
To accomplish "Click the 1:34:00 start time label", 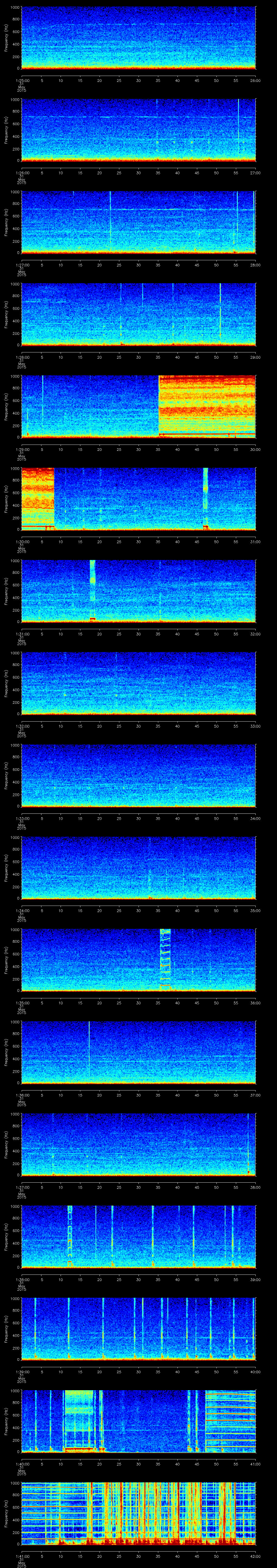I will pyautogui.click(x=22, y=910).
